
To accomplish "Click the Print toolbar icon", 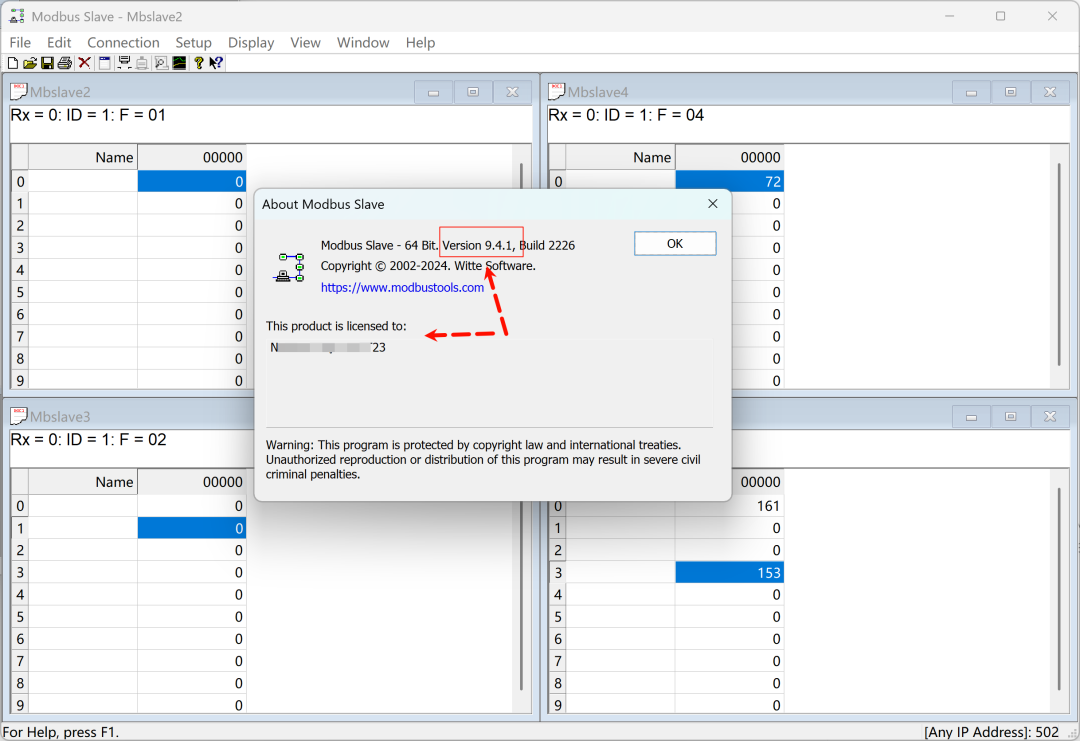I will click(x=65, y=63).
